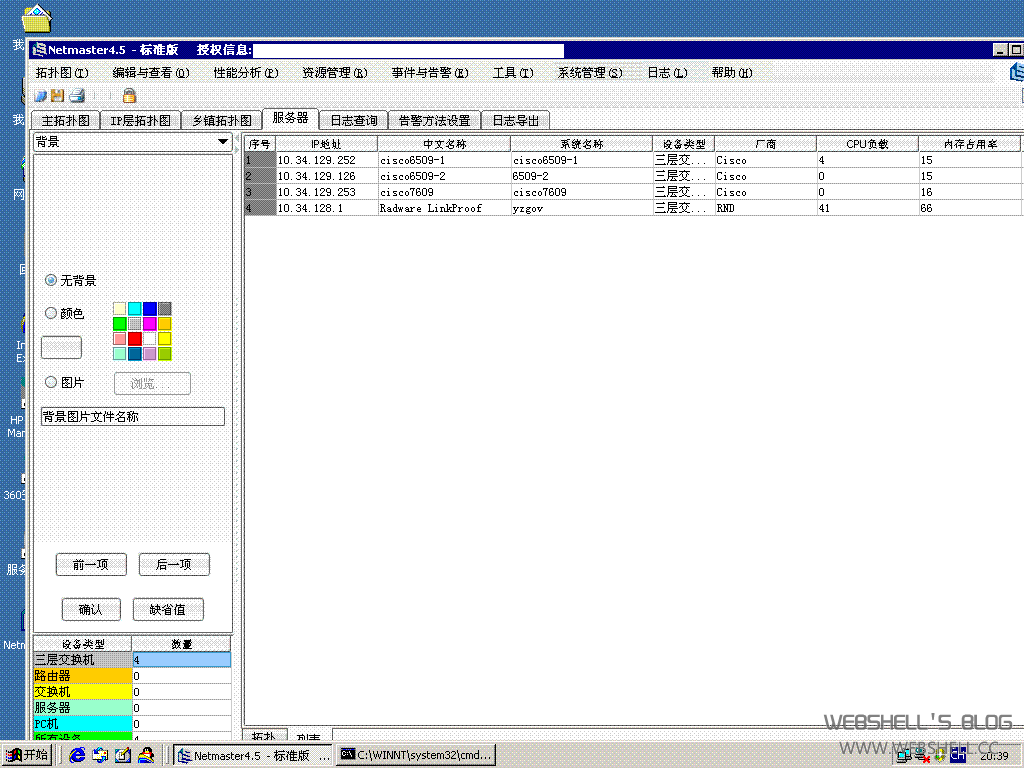Viewport: 1024px width, 768px height.
Task: Click the 缺省值 button
Action: (x=168, y=609)
